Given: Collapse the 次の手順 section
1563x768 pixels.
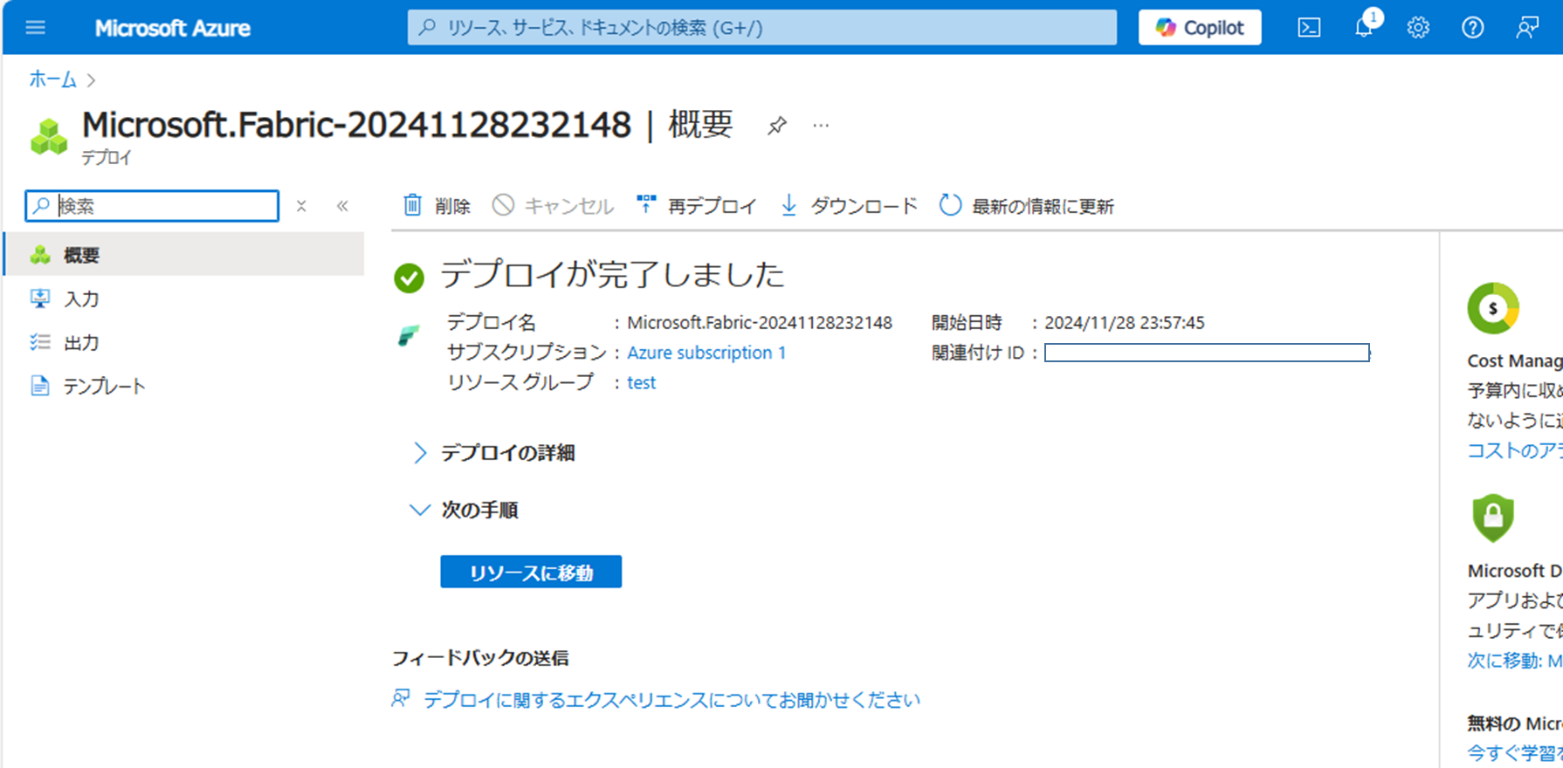Looking at the screenshot, I should pyautogui.click(x=465, y=510).
